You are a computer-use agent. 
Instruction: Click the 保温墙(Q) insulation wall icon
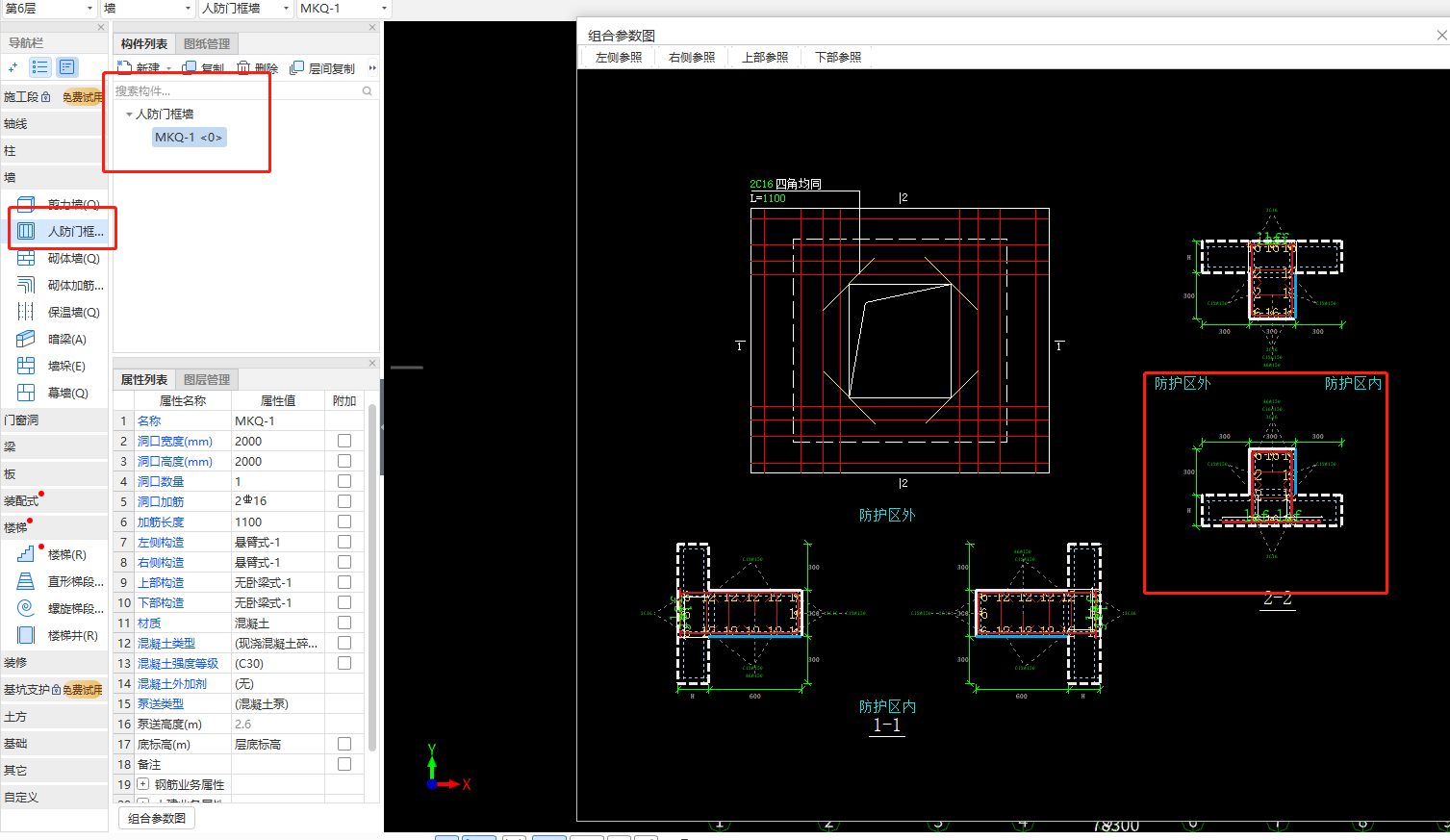[26, 312]
